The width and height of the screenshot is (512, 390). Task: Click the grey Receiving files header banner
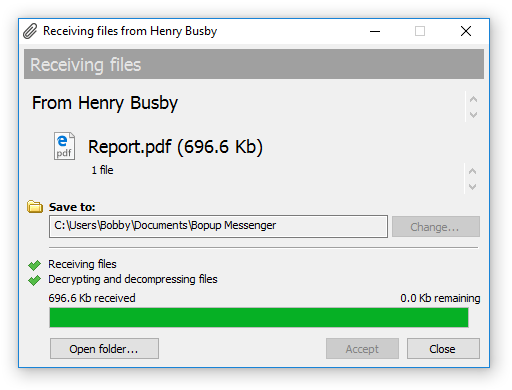[x=254, y=64]
